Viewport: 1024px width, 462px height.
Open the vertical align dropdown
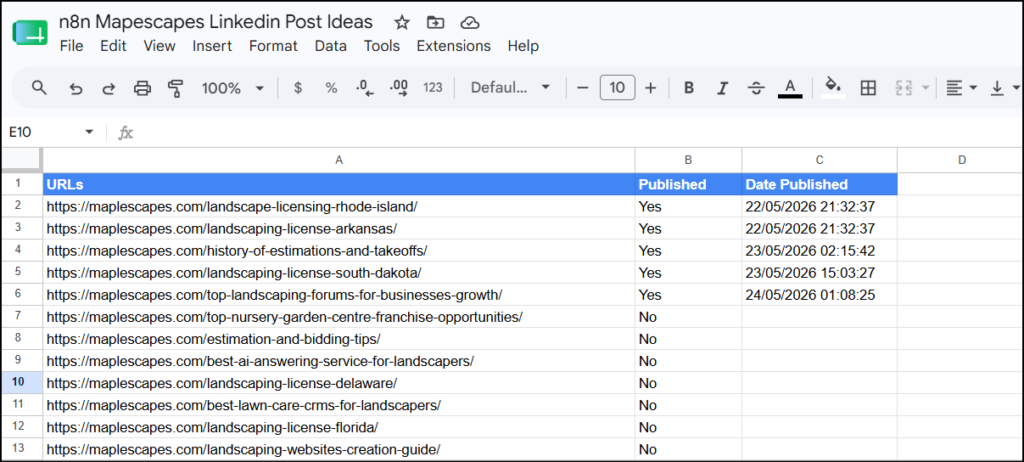(1004, 88)
